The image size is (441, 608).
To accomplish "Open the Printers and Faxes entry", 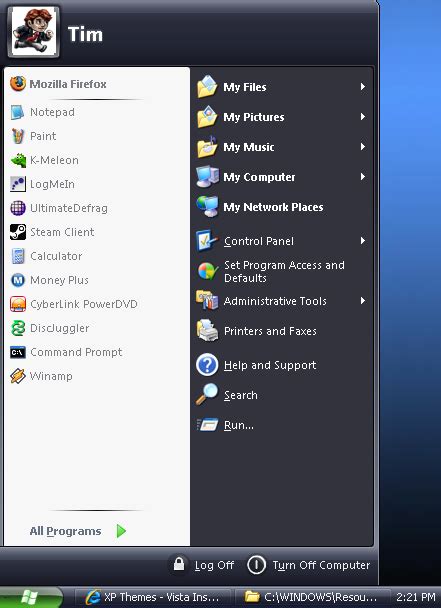I will click(x=282, y=331).
